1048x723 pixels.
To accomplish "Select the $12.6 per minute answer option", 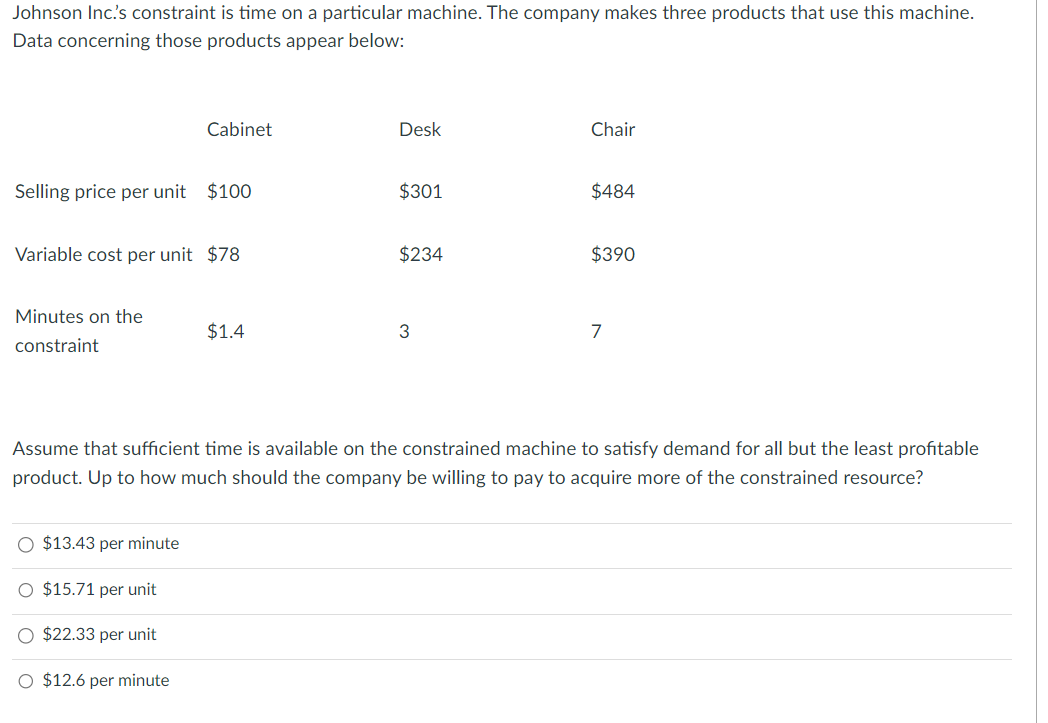I will pos(105,680).
